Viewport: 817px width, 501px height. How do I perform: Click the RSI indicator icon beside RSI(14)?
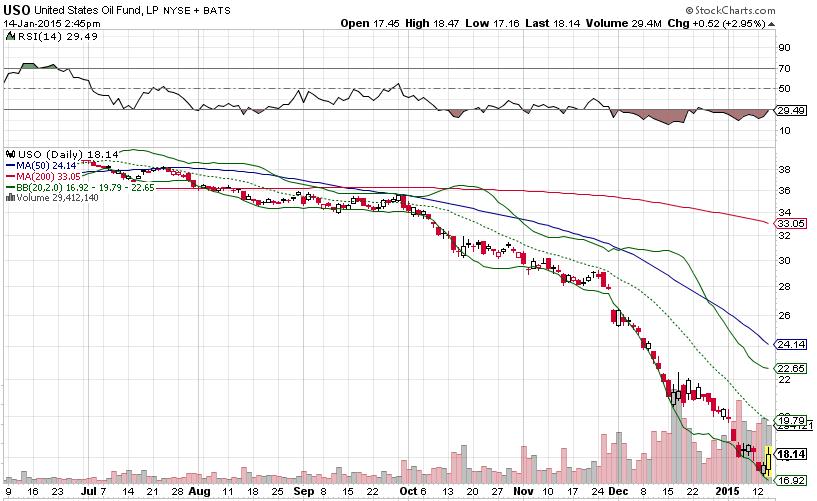tap(9, 36)
